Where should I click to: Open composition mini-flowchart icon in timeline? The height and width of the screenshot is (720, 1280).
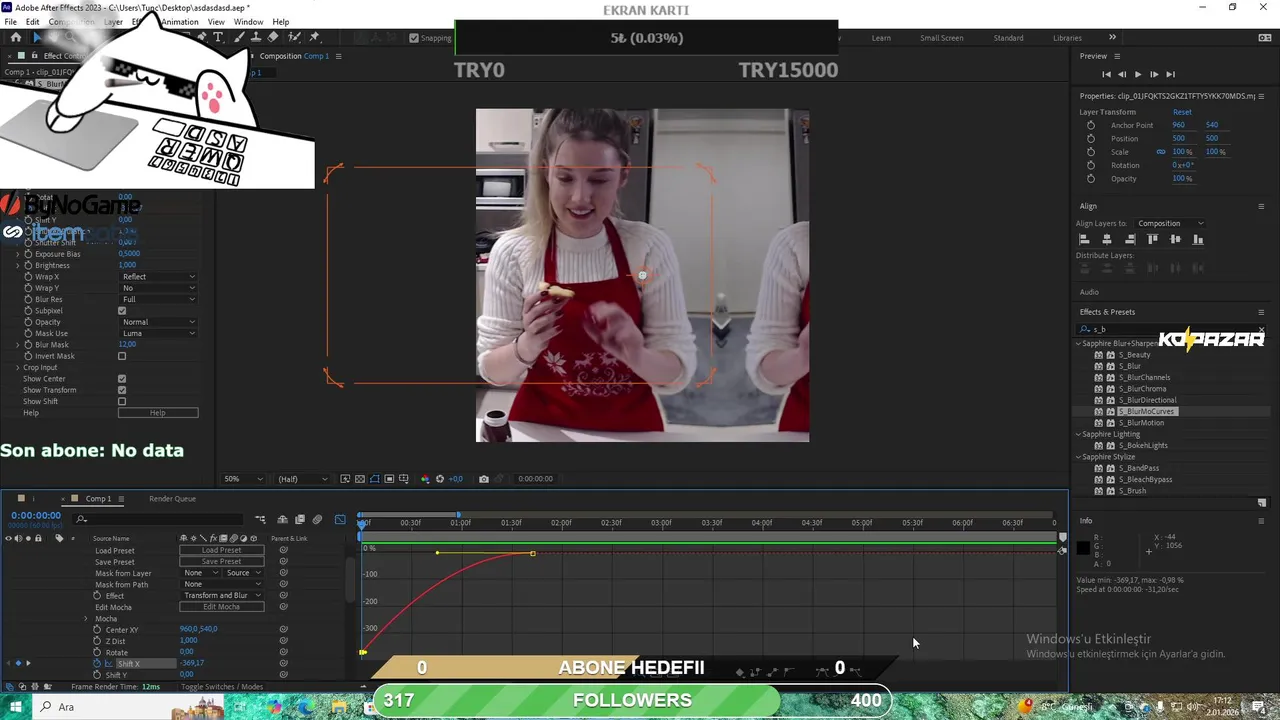point(260,519)
